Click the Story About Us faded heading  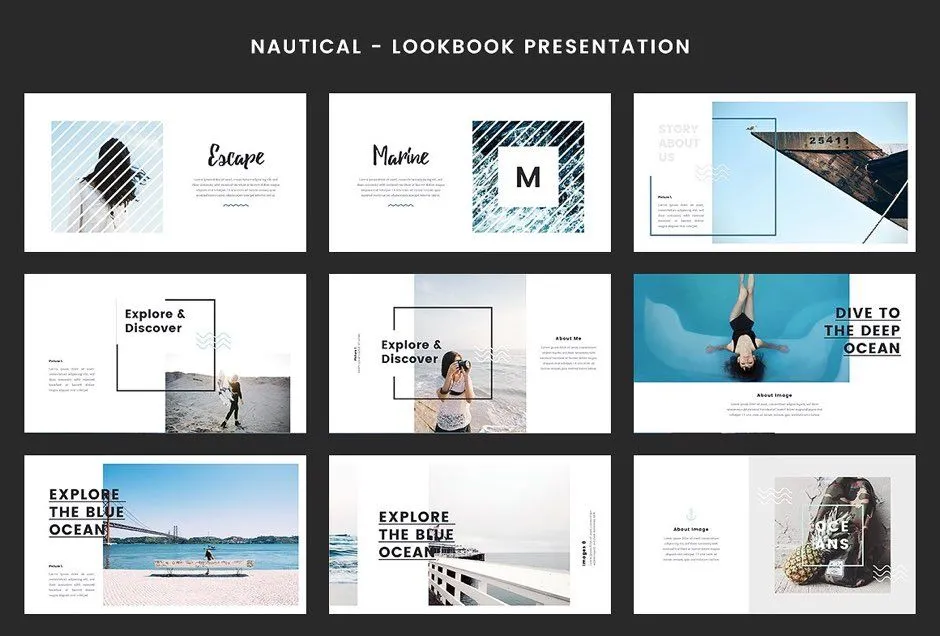[679, 143]
